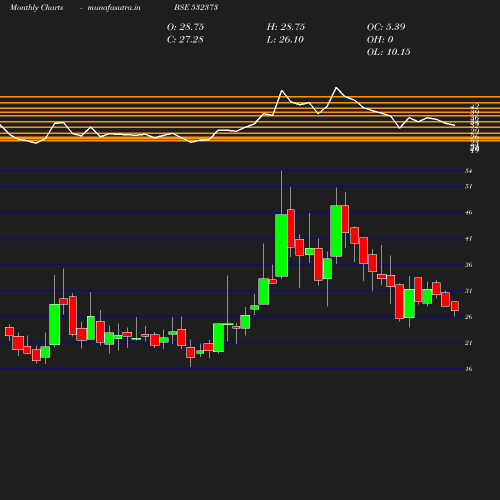Click the price axis label 16
The height and width of the screenshot is (500, 500).
click(469, 369)
